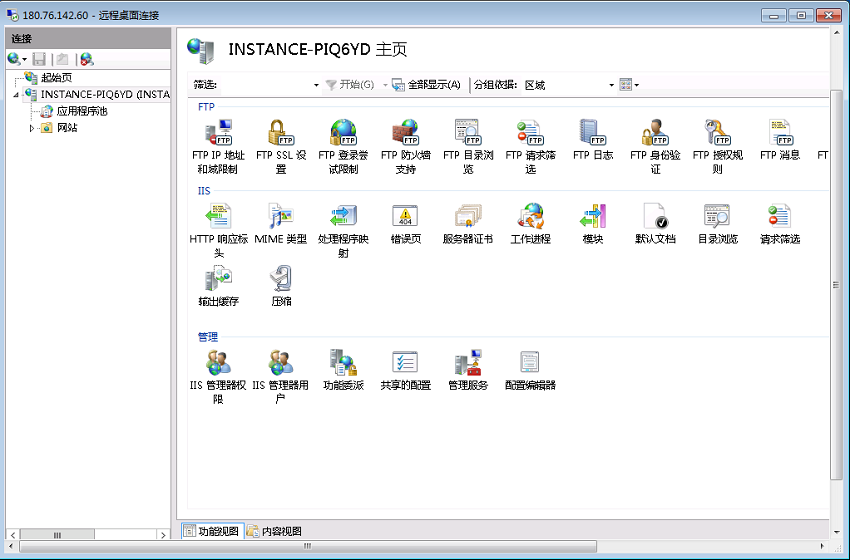This screenshot has width=850, height=560.
Task: Switch to 功能视图 tab
Action: point(212,531)
